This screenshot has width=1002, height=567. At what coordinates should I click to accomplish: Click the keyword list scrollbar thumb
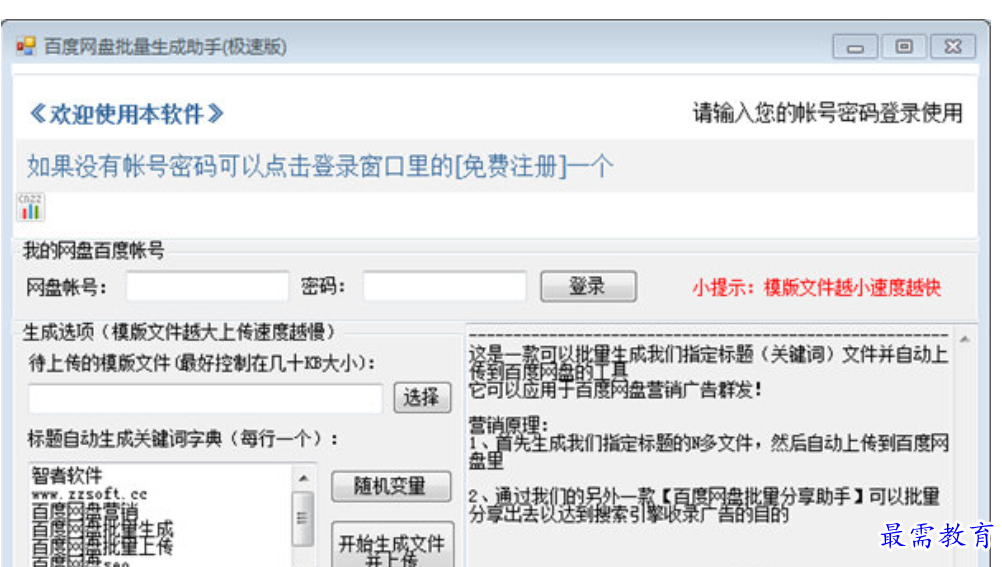tap(303, 518)
